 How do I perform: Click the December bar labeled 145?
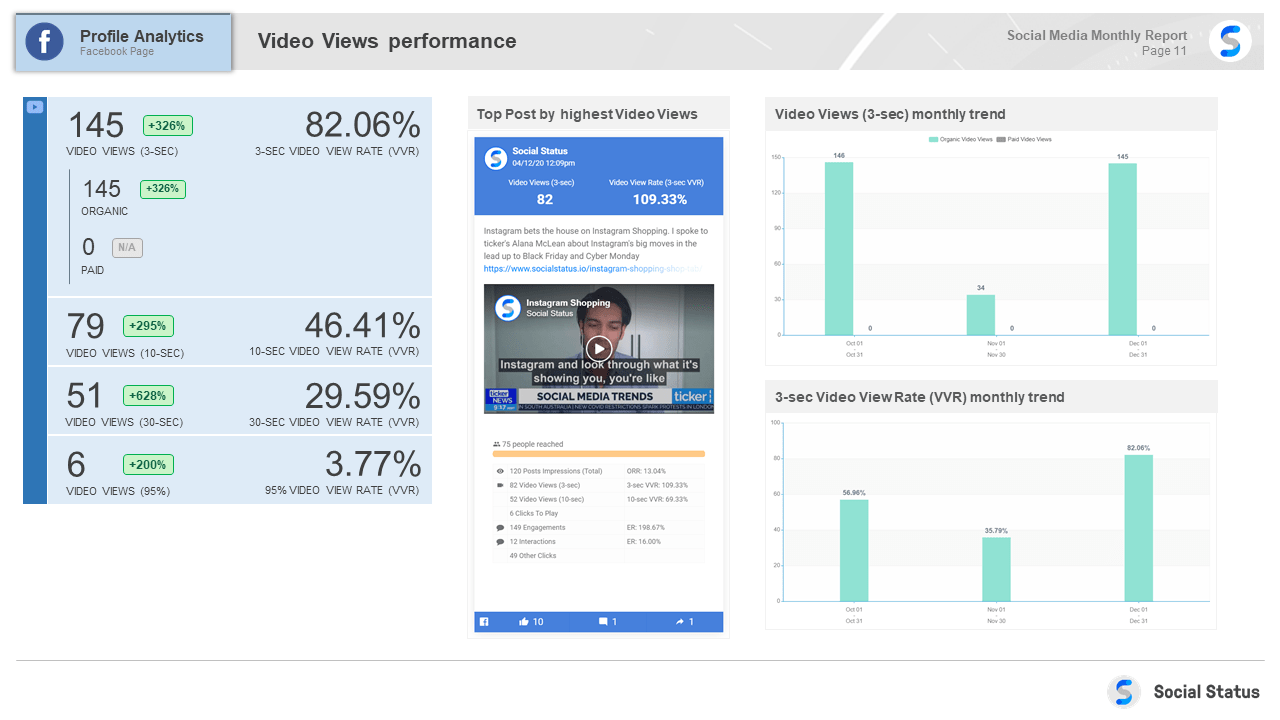click(x=1122, y=249)
